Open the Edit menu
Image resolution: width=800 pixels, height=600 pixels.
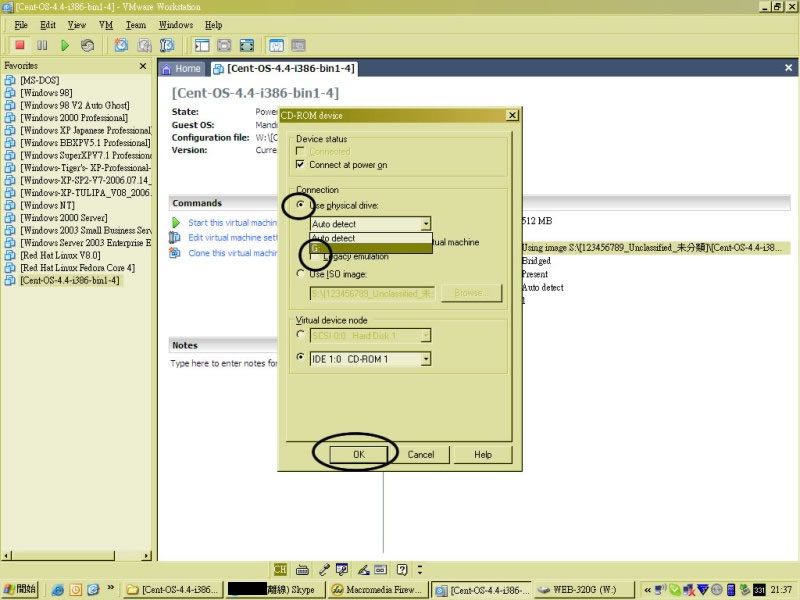[x=48, y=25]
